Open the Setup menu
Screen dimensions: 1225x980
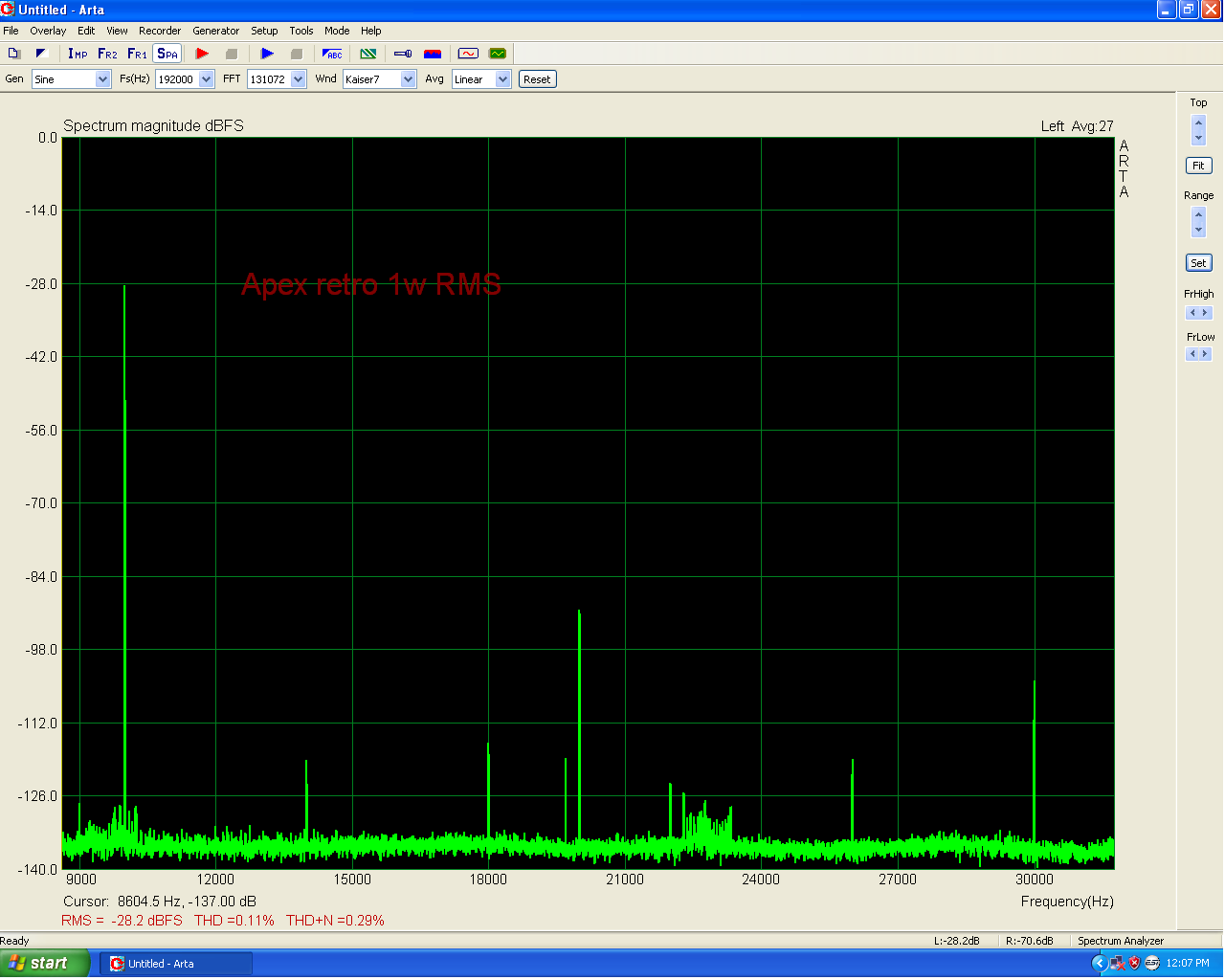tap(264, 31)
